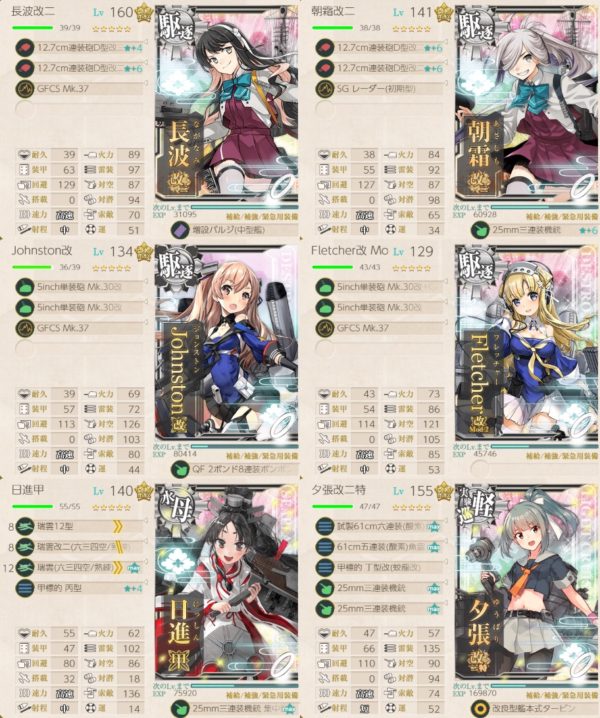Viewport: 600px width, 718px height.
Task: Click the Zuiun (634 Air Group/Skilled) slot on Nisshin
Action: 79,568
